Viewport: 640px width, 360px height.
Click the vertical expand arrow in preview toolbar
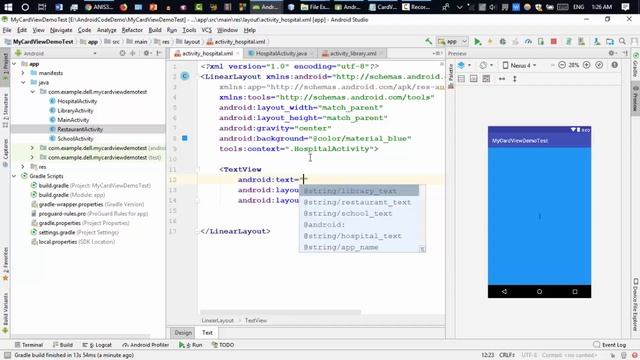click(515, 78)
